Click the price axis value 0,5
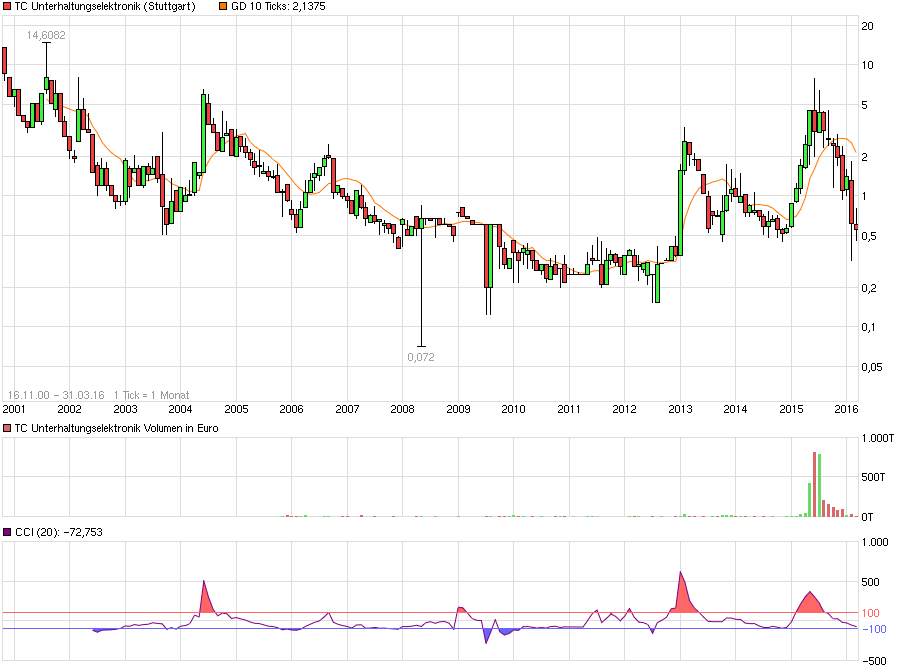The height and width of the screenshot is (670, 900). pyautogui.click(x=869, y=236)
